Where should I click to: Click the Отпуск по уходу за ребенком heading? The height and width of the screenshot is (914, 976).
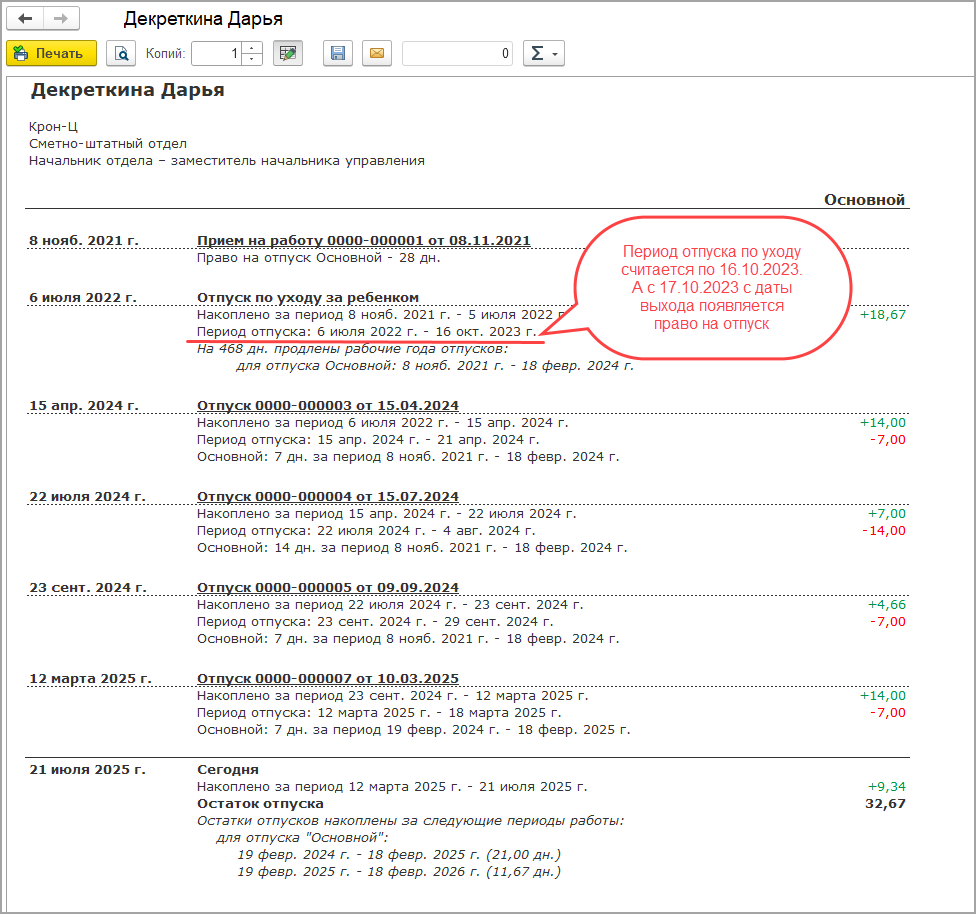tap(307, 298)
